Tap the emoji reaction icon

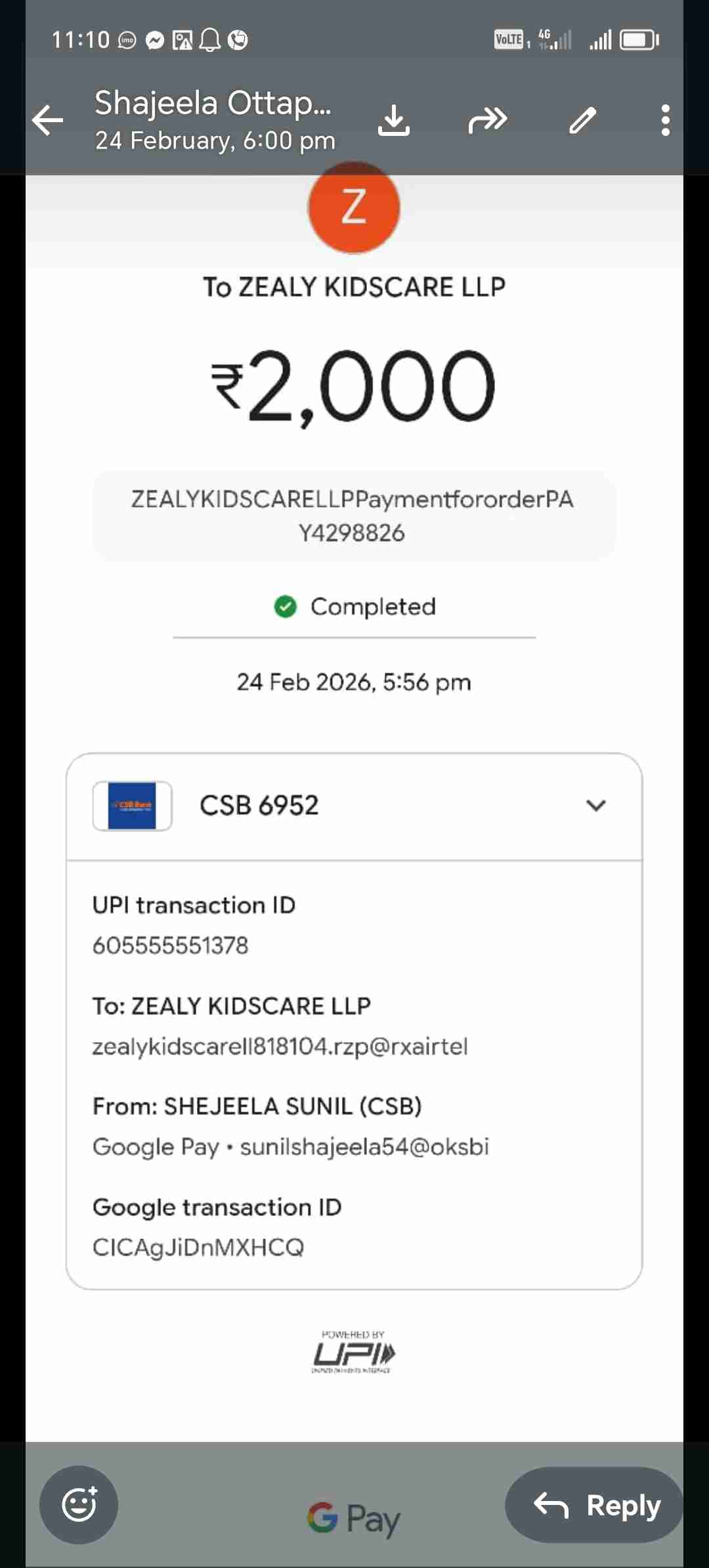coord(79,1504)
